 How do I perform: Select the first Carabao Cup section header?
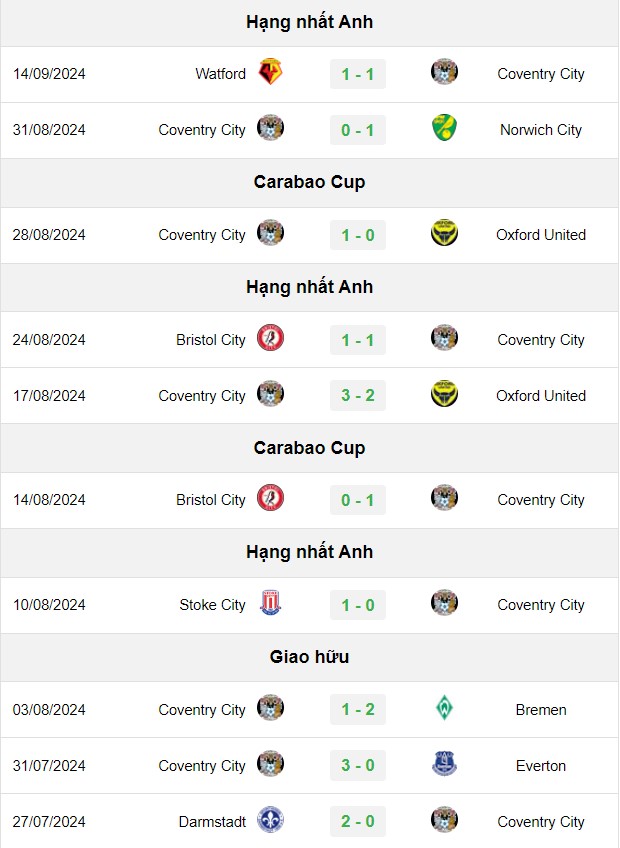tap(309, 182)
